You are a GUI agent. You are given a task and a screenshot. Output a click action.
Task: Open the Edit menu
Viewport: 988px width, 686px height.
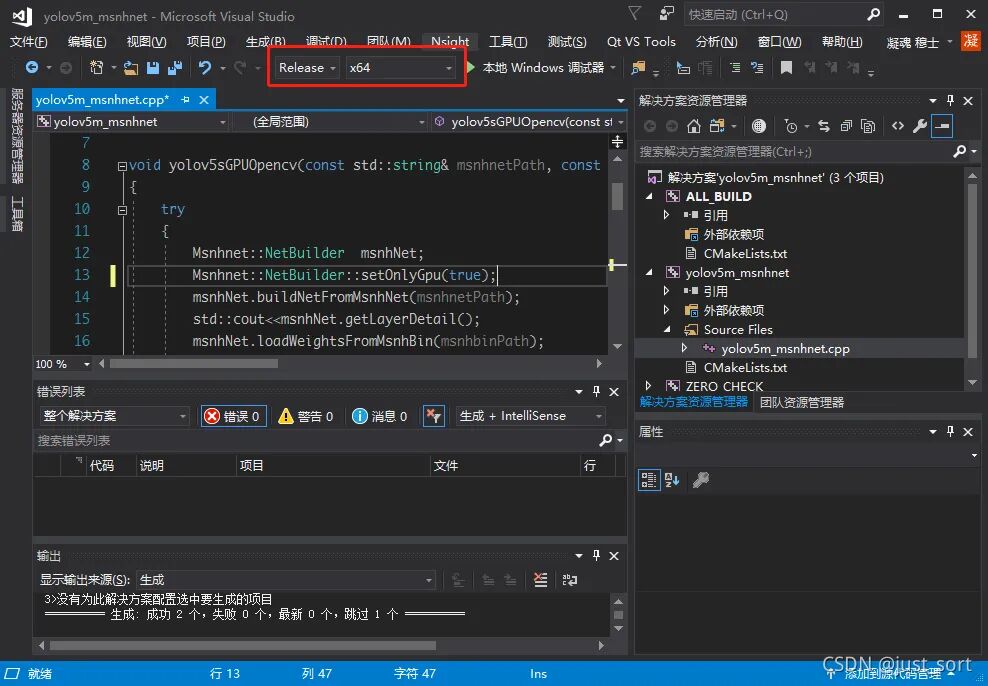(87, 42)
